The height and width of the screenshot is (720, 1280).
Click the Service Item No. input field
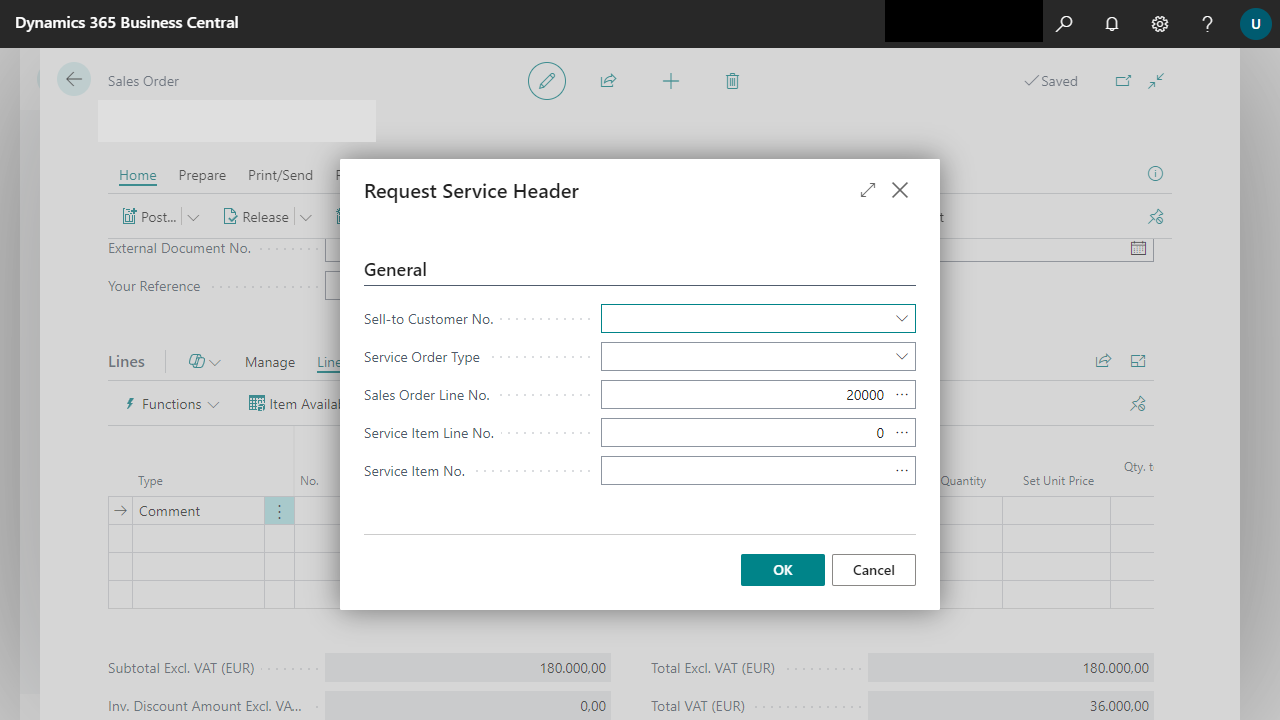click(745, 471)
